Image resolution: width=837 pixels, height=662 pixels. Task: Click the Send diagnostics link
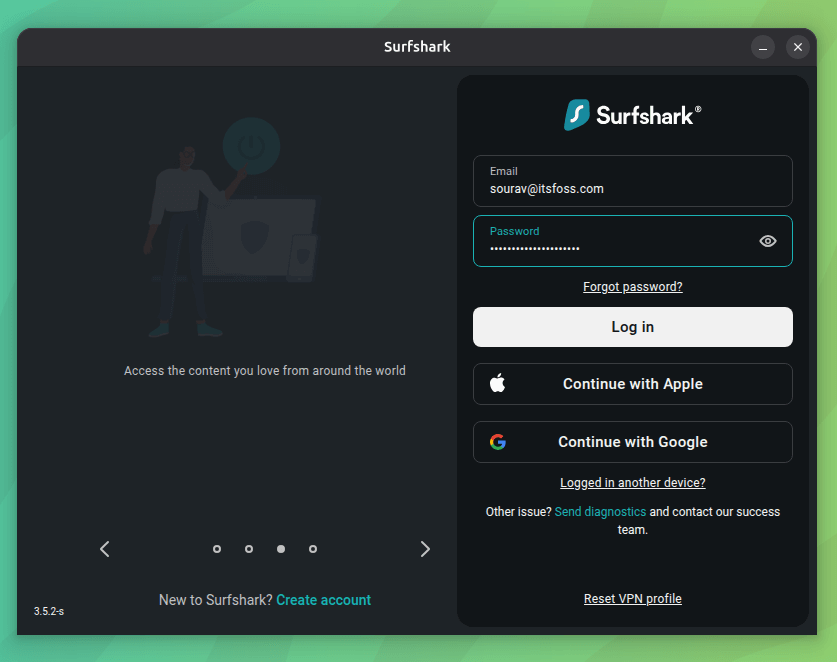(x=600, y=511)
